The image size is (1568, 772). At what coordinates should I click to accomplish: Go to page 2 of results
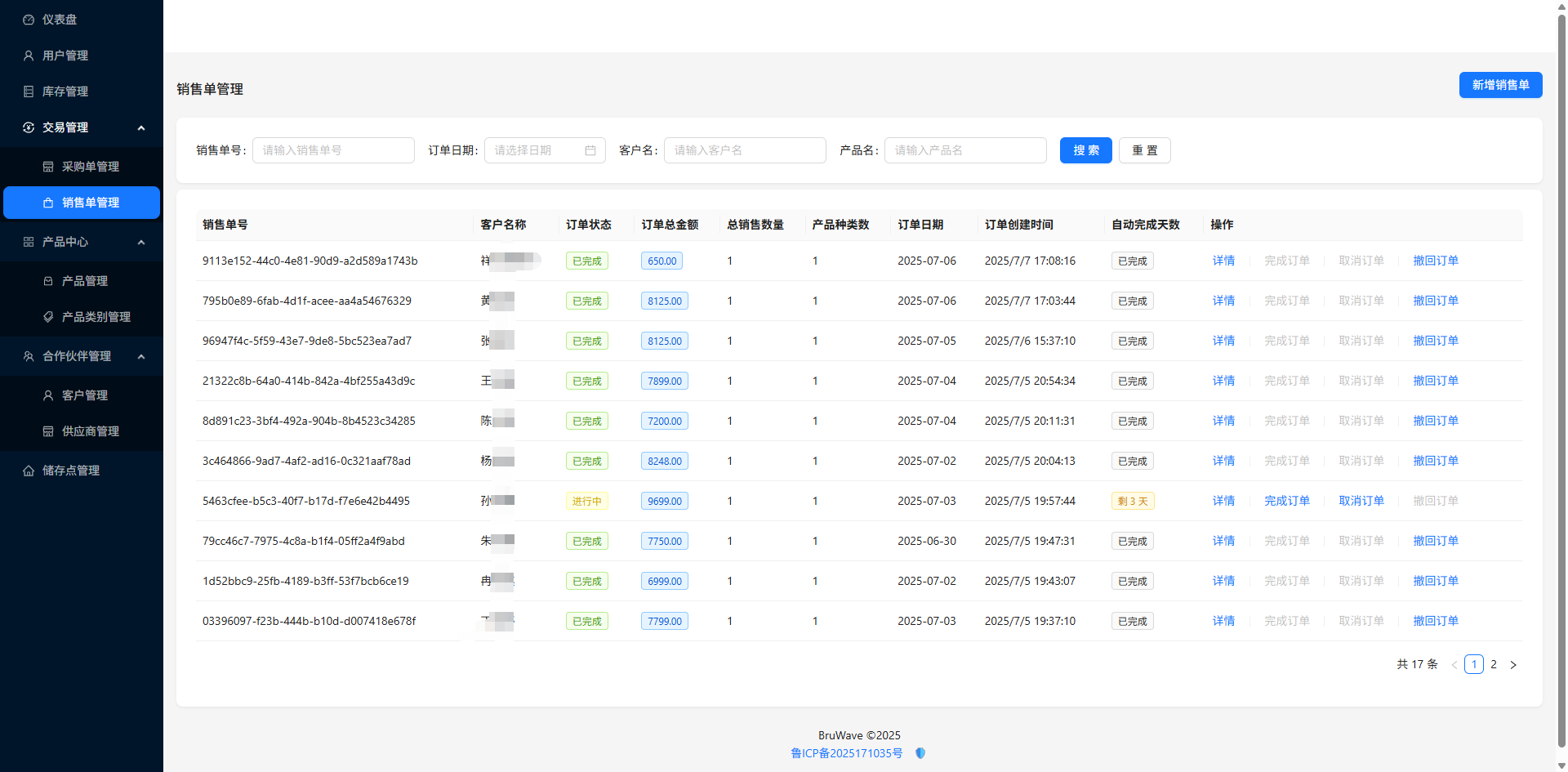click(1494, 664)
